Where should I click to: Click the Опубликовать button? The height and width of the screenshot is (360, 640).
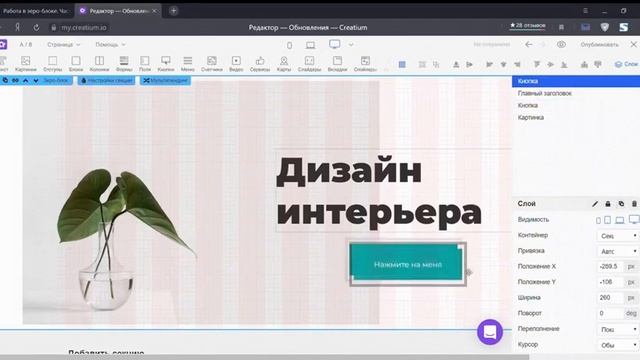600,44
